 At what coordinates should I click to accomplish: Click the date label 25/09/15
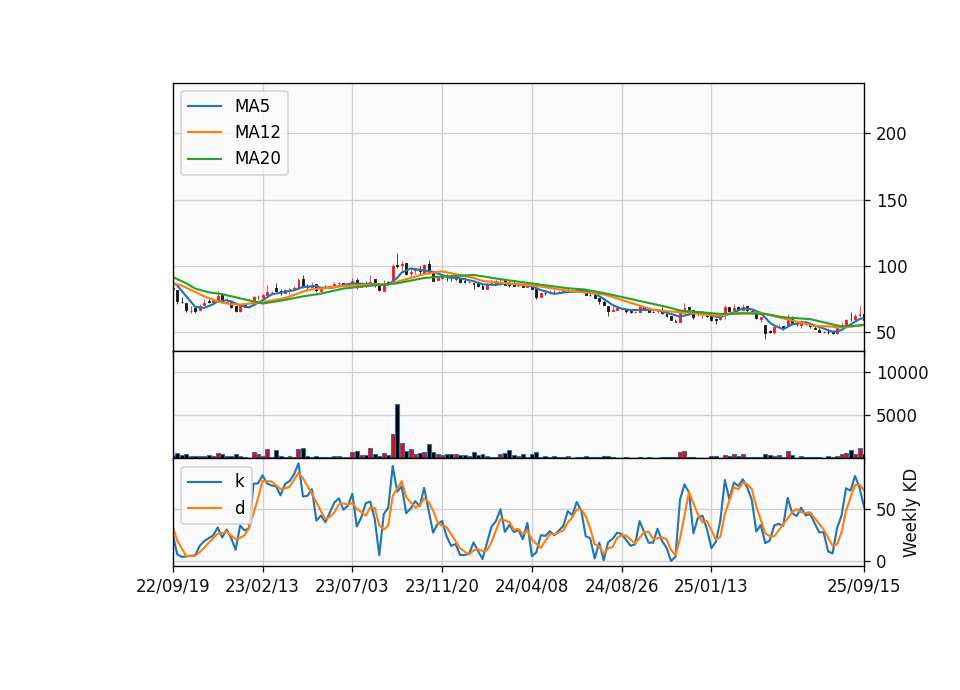(864, 586)
